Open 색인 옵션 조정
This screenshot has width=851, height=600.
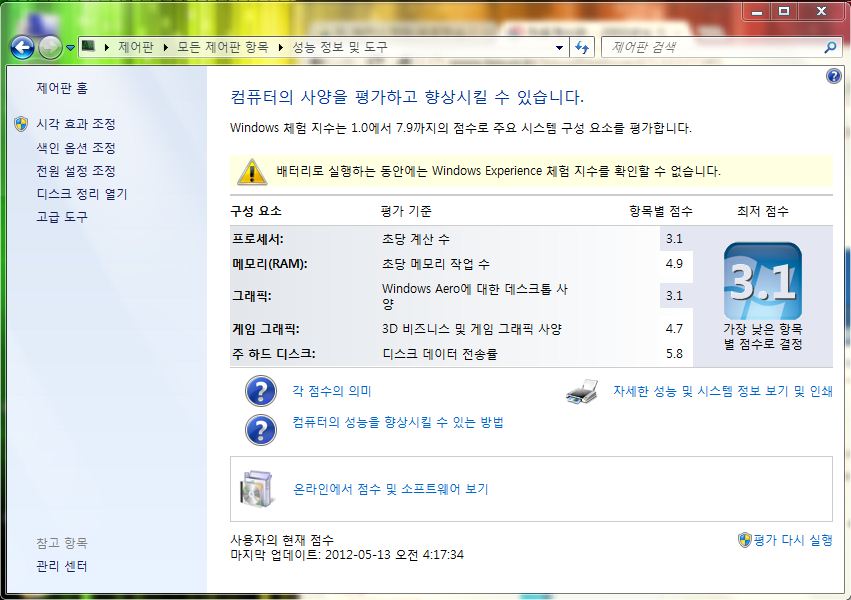[76, 148]
